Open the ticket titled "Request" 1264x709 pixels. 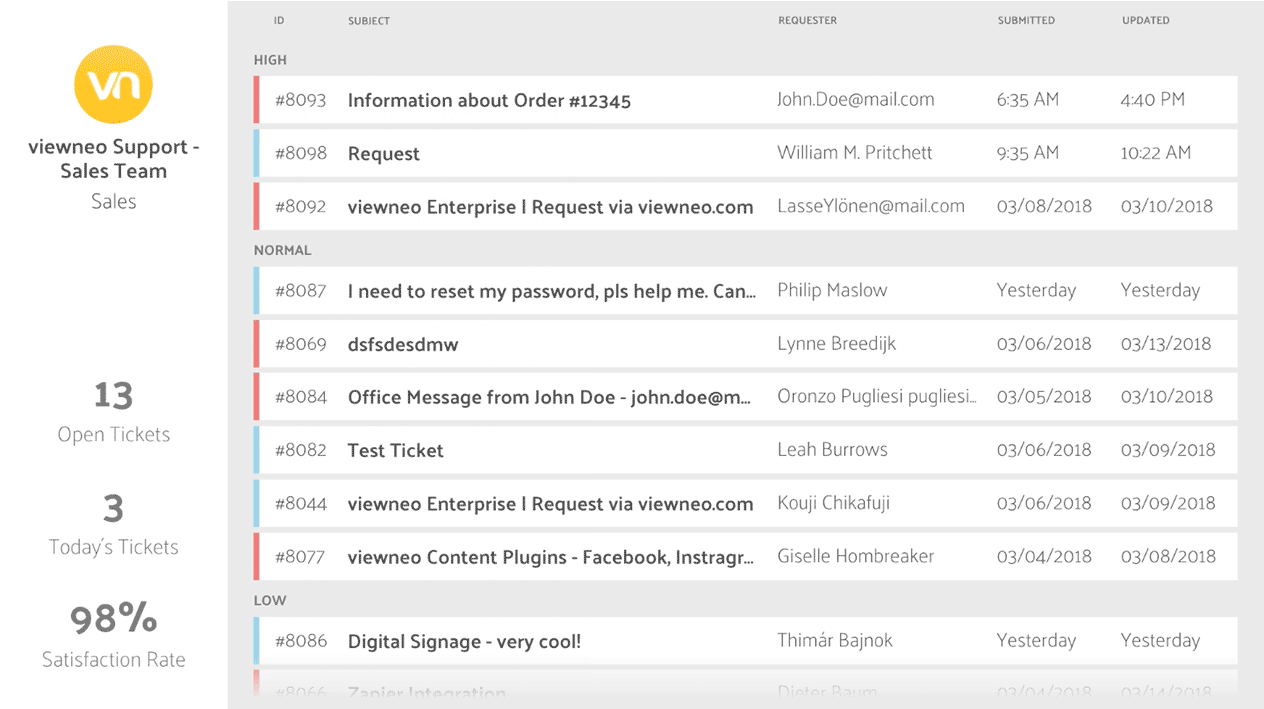pos(384,154)
